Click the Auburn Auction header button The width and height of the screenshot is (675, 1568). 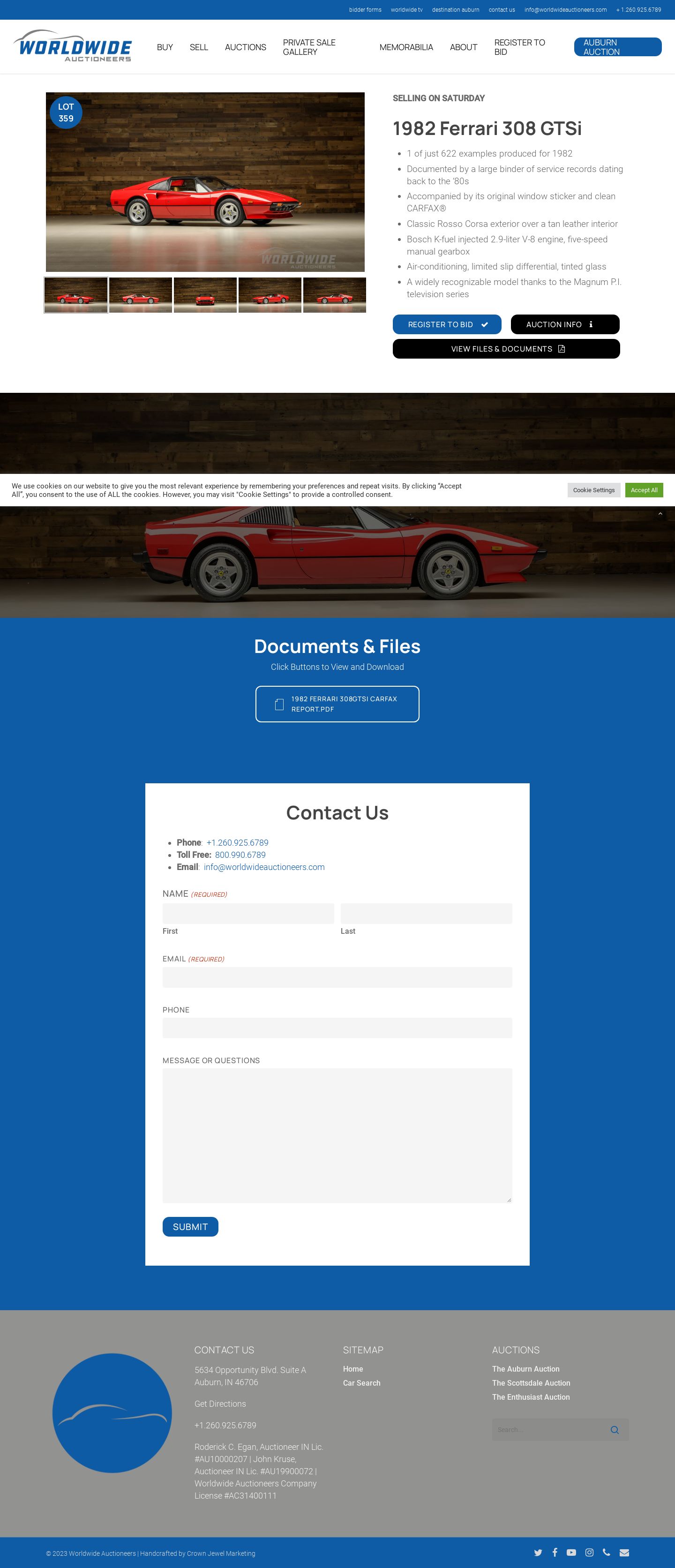pos(618,47)
